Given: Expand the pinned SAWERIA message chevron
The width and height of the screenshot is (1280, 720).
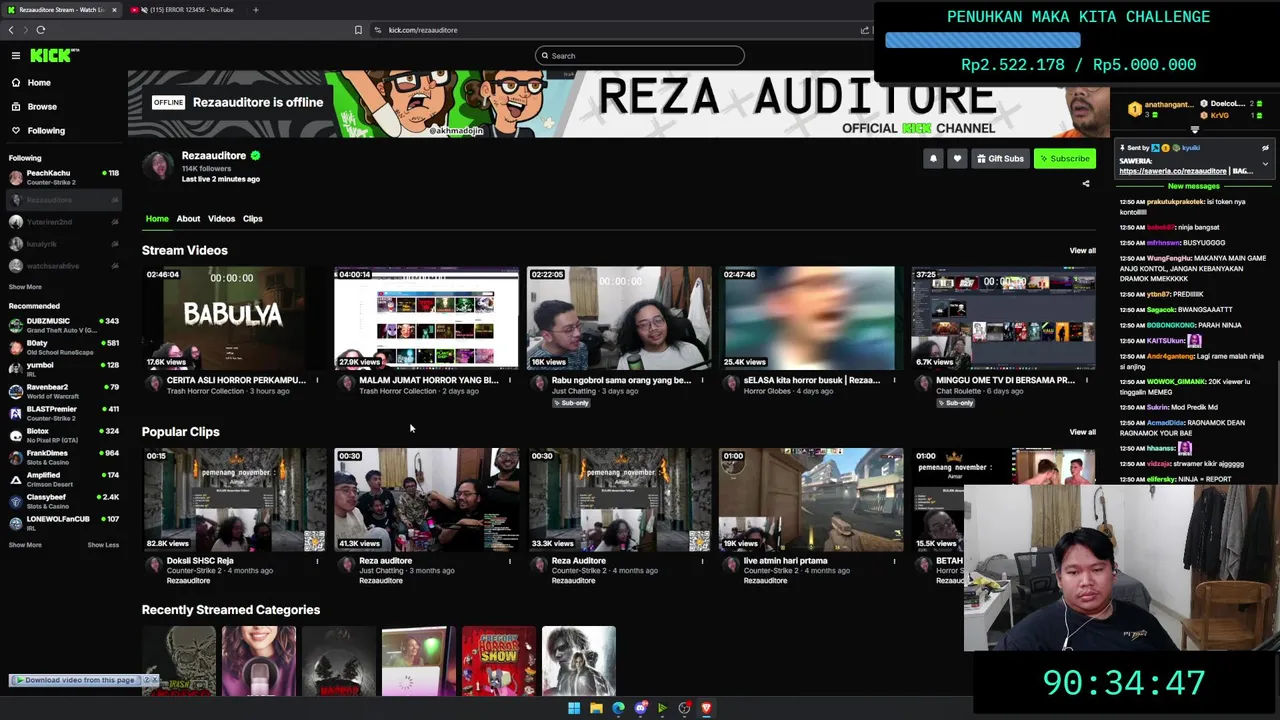Looking at the screenshot, I should (x=1265, y=164).
